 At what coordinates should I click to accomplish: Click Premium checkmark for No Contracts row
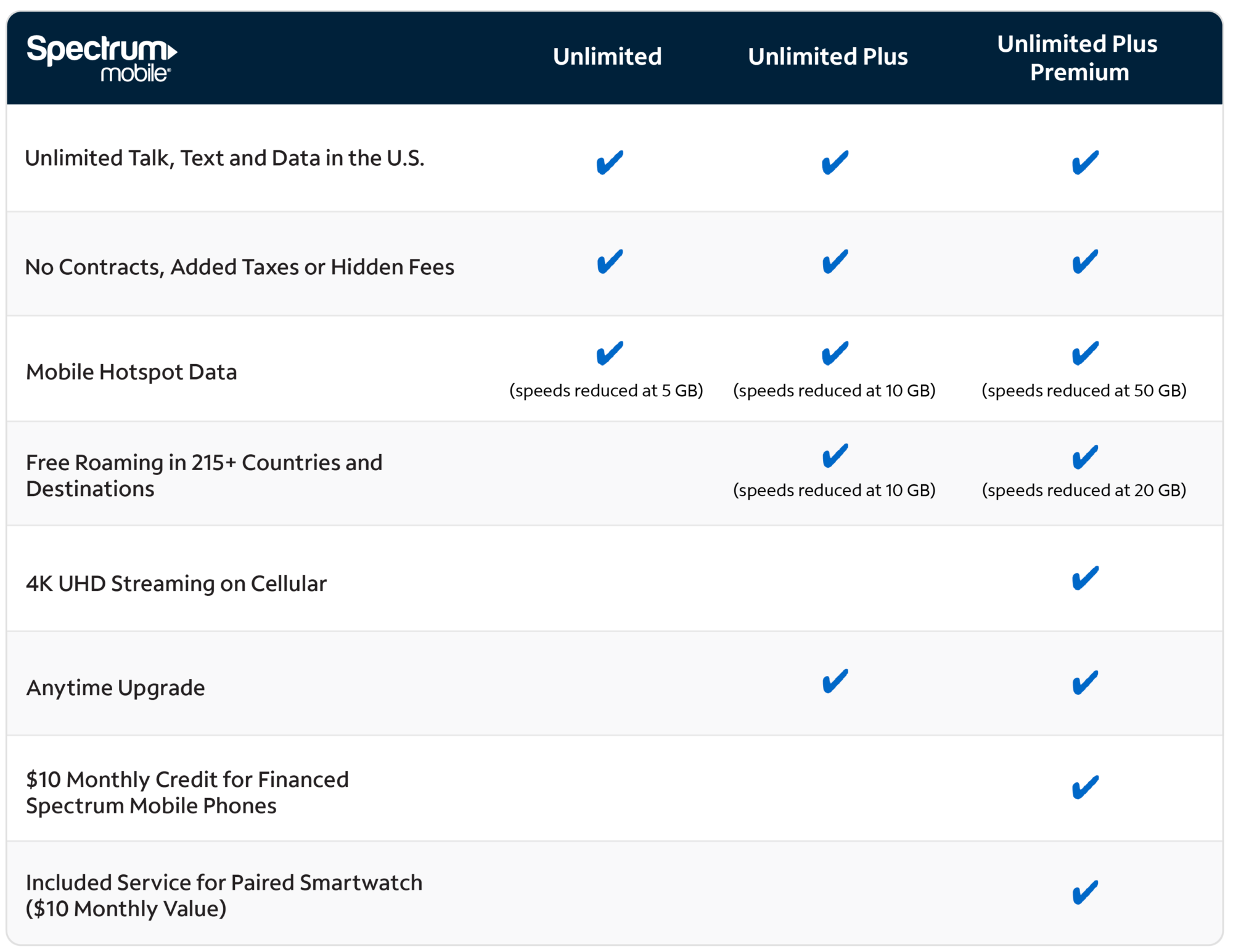1085,262
